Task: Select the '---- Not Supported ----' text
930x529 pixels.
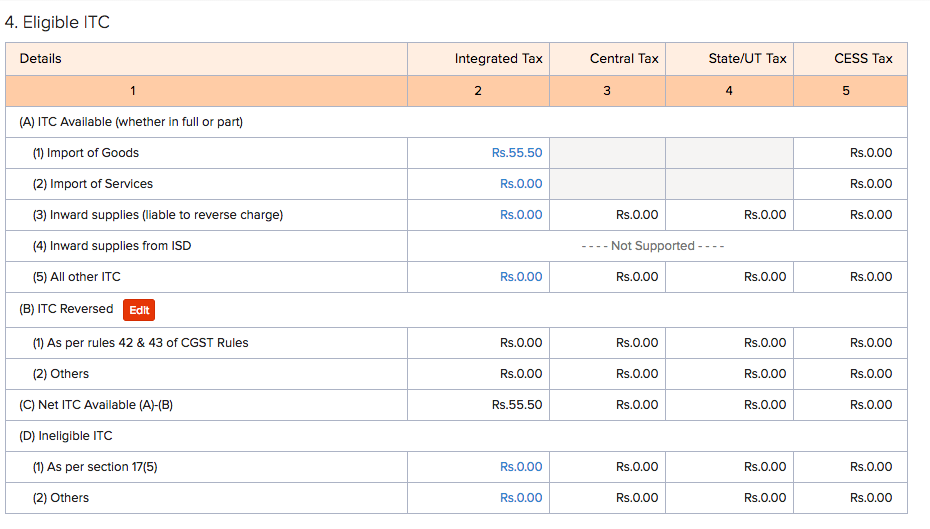Action: click(x=652, y=246)
